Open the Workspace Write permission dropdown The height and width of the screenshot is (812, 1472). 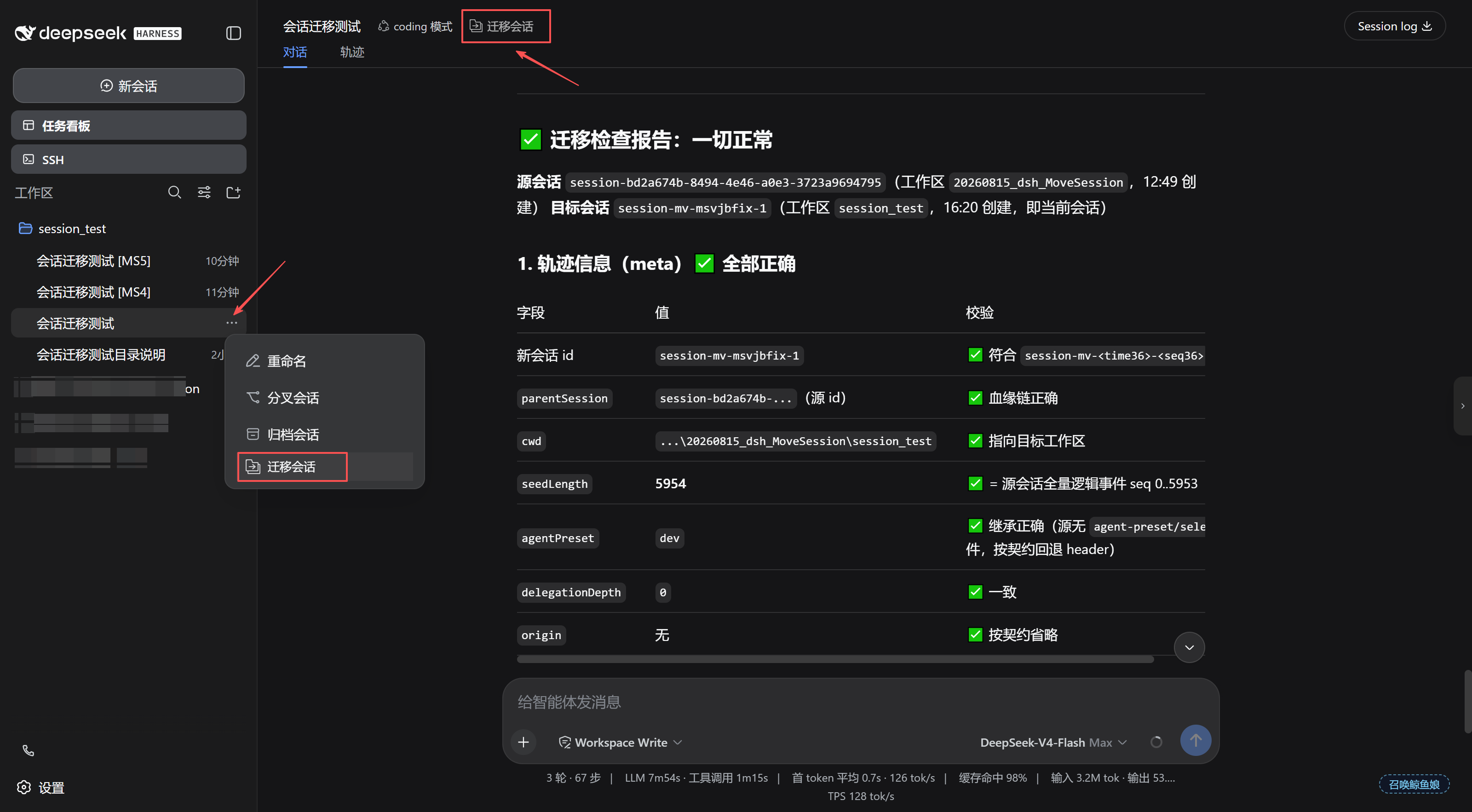point(620,742)
